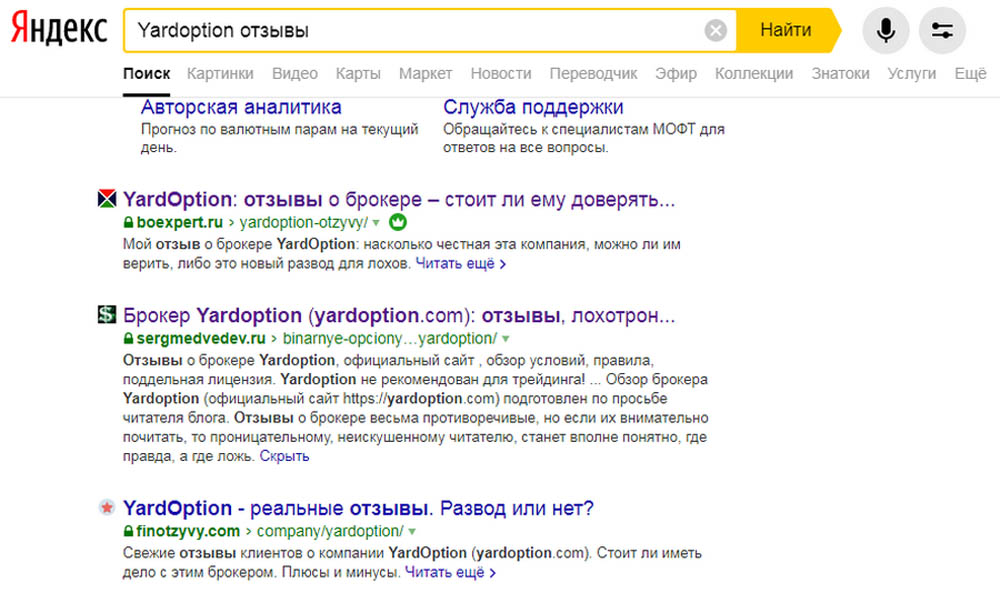Open the Коллекции tab
The image size is (1000, 593).
click(754, 73)
